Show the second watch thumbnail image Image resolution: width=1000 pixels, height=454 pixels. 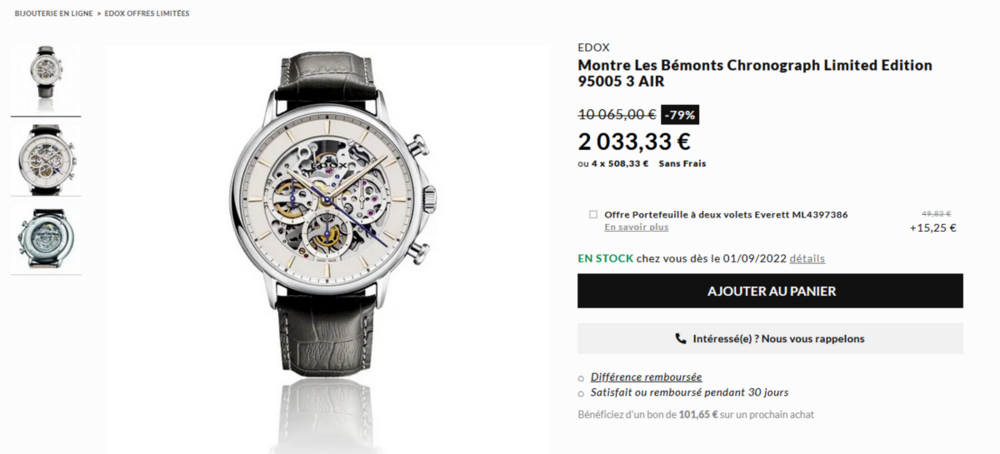point(45,160)
